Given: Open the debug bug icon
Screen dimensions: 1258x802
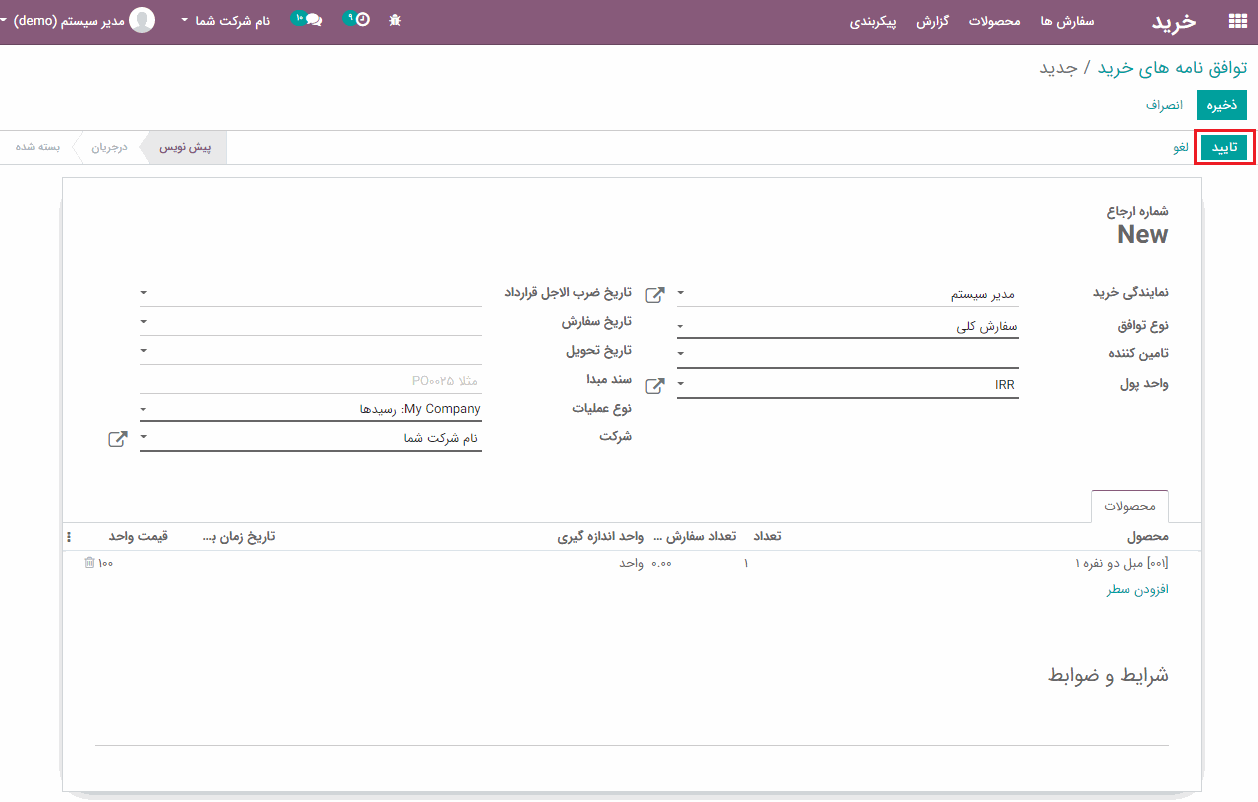Looking at the screenshot, I should (395, 20).
